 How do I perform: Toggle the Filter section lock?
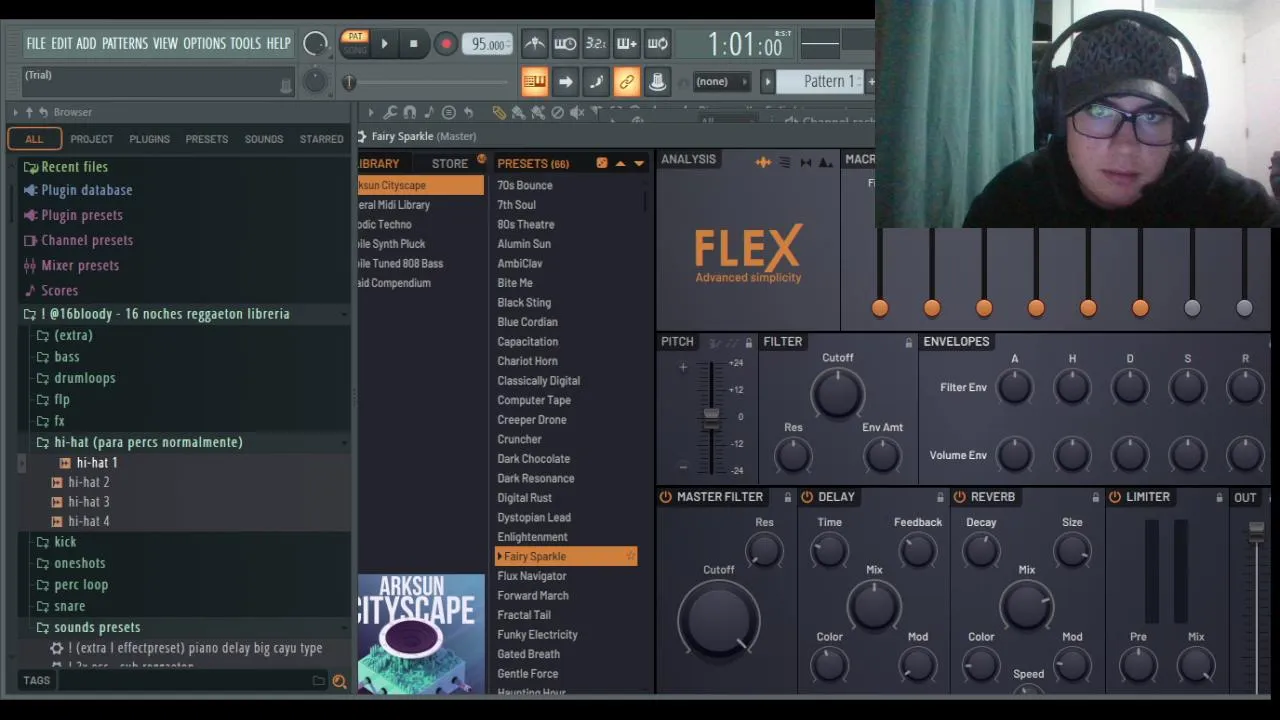(x=908, y=343)
